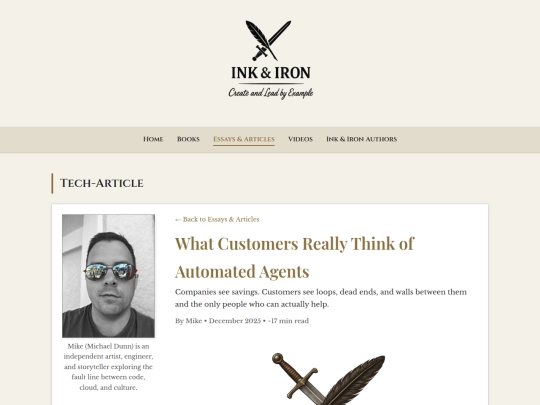
Task: Click the Create and Lead by Example tagline
Action: point(271,93)
